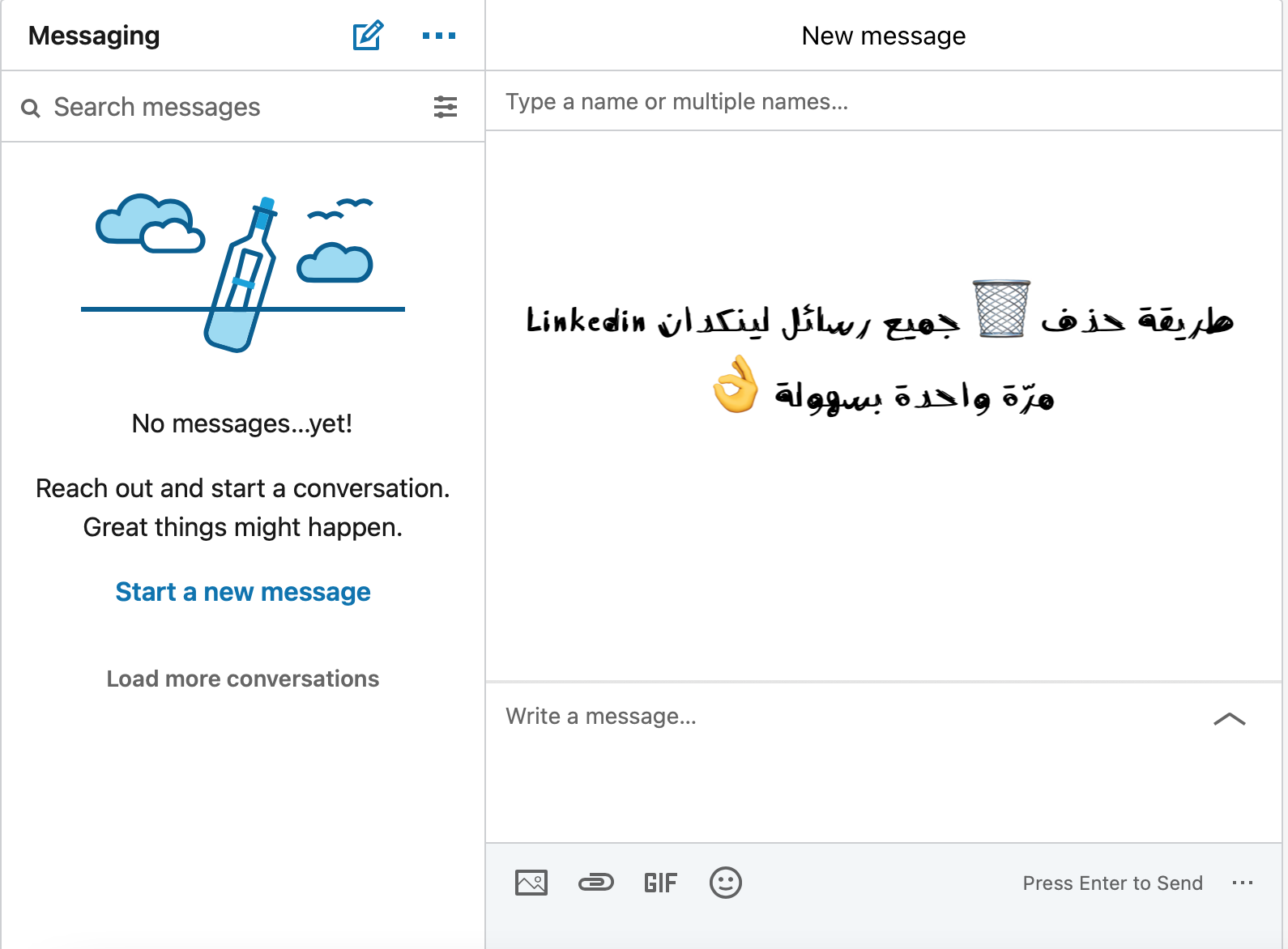
Task: Open the conversation filter icon
Action: pos(446,106)
